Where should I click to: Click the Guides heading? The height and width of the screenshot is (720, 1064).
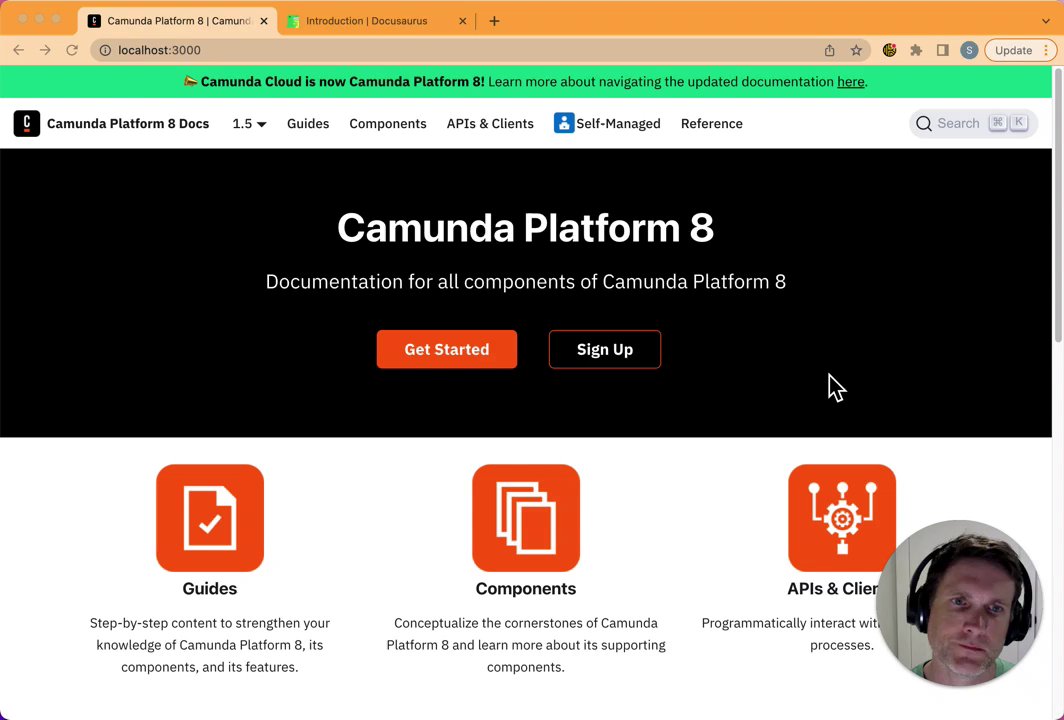210,588
